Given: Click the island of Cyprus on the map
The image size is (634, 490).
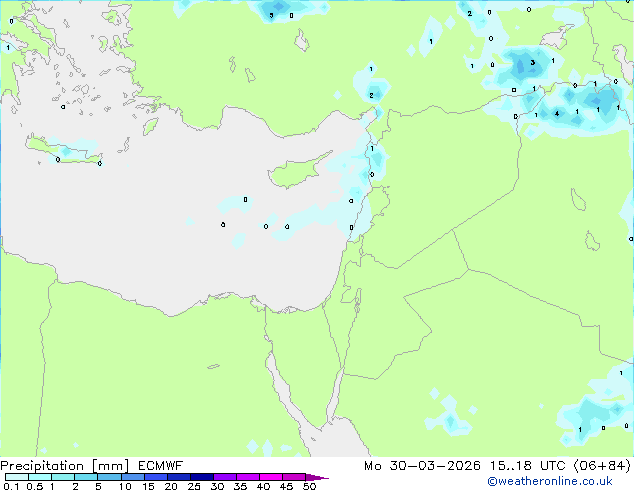Looking at the screenshot, I should pos(296,171).
